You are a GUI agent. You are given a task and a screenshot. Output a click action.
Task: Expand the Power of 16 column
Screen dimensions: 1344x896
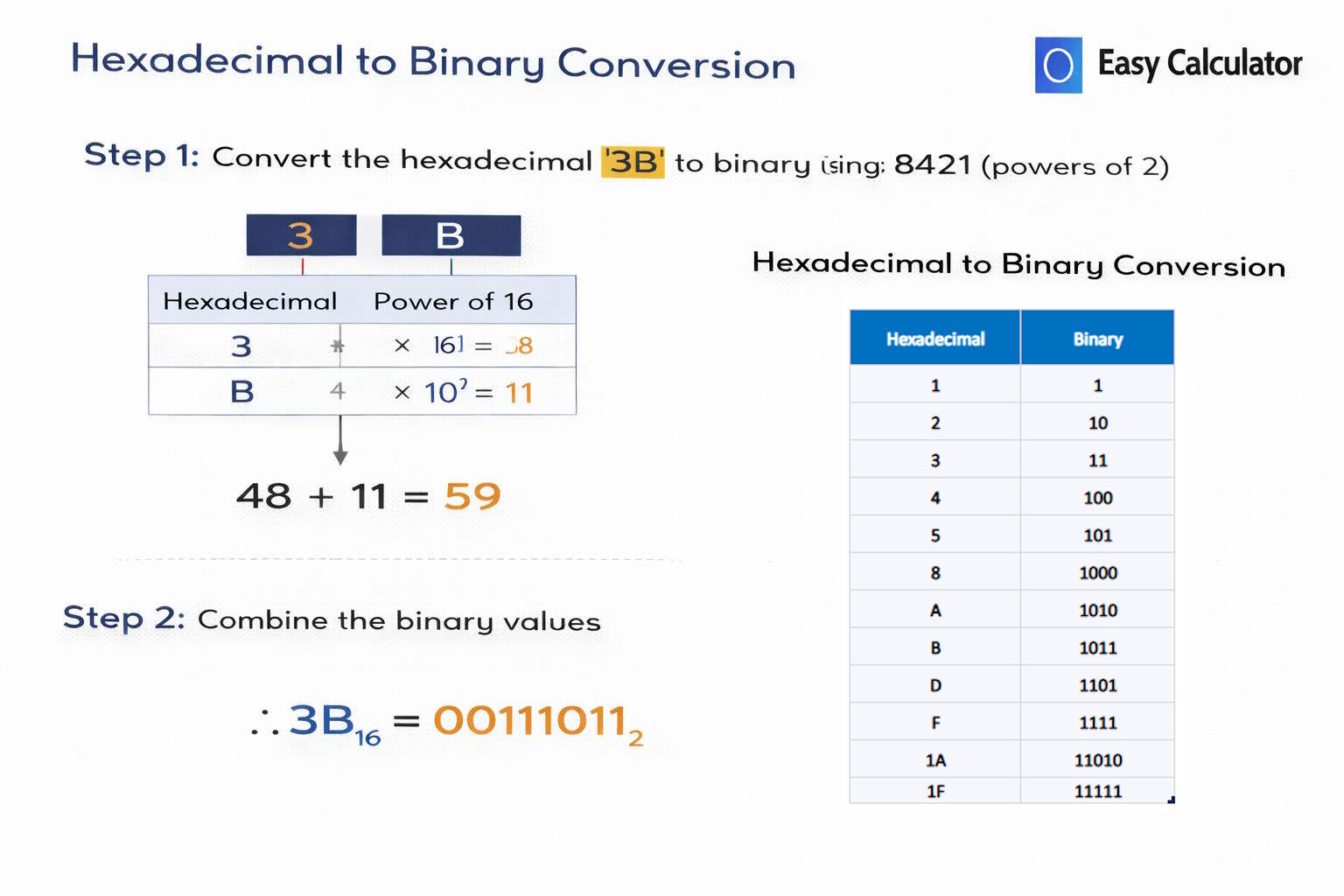pos(454,301)
